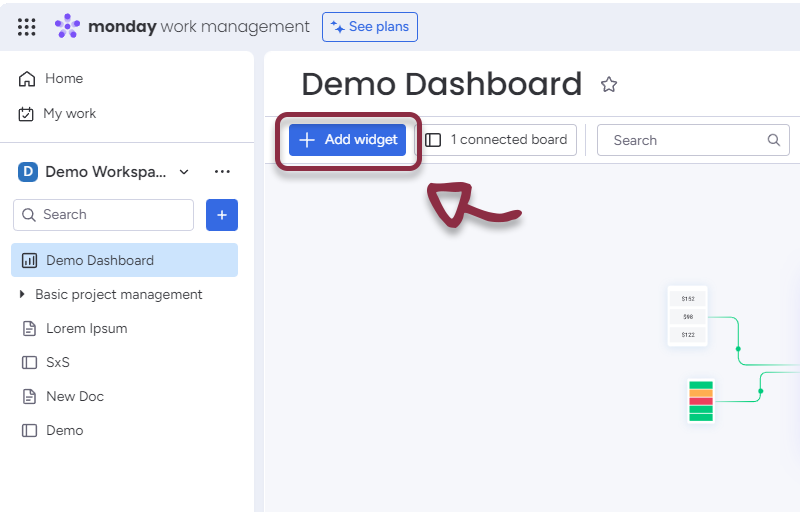800x512 pixels.
Task: Open the Demo Workspace three-dots menu
Action: (x=222, y=172)
